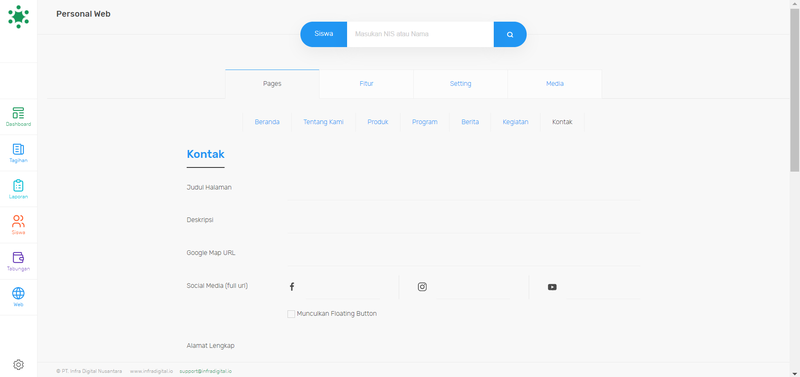Open the Berita sub-page

point(470,122)
